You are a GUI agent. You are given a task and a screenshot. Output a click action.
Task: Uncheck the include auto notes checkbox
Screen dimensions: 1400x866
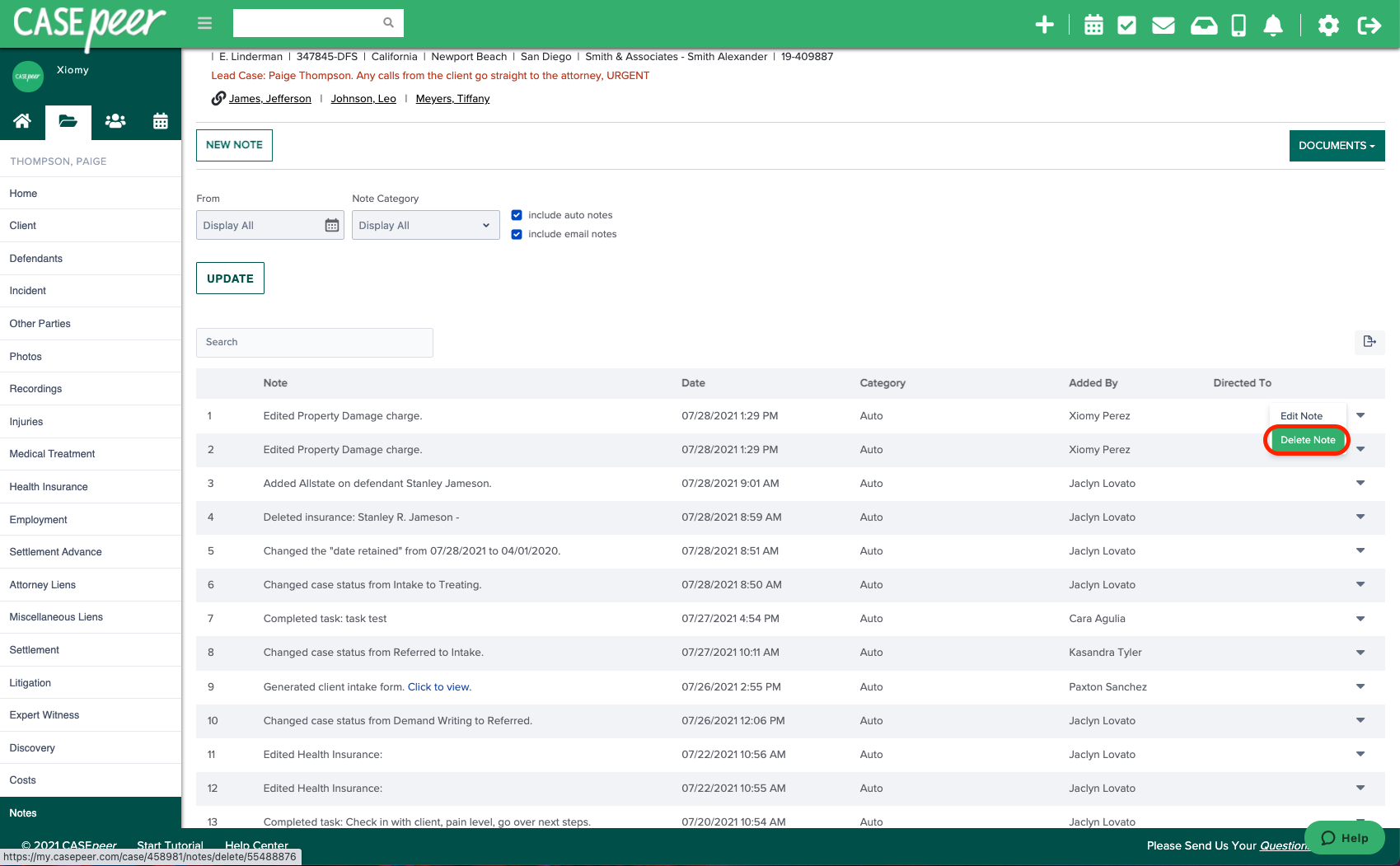click(x=517, y=214)
